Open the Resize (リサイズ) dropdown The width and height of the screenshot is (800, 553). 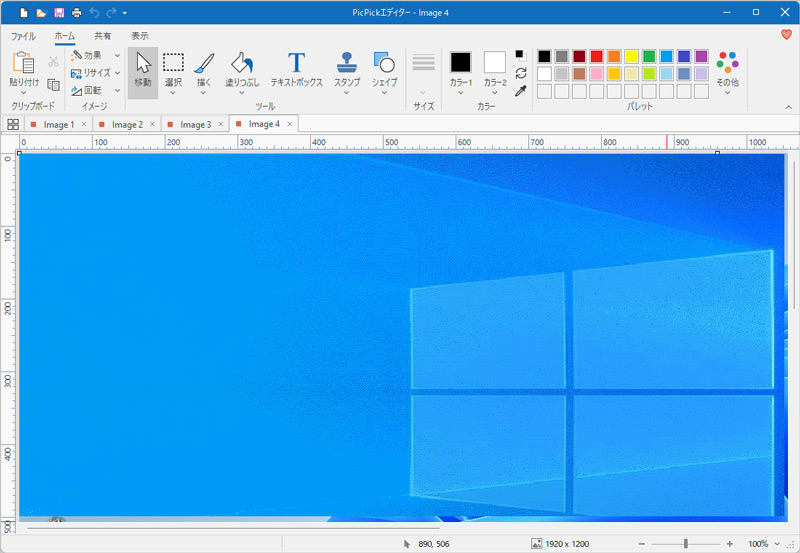click(x=96, y=73)
